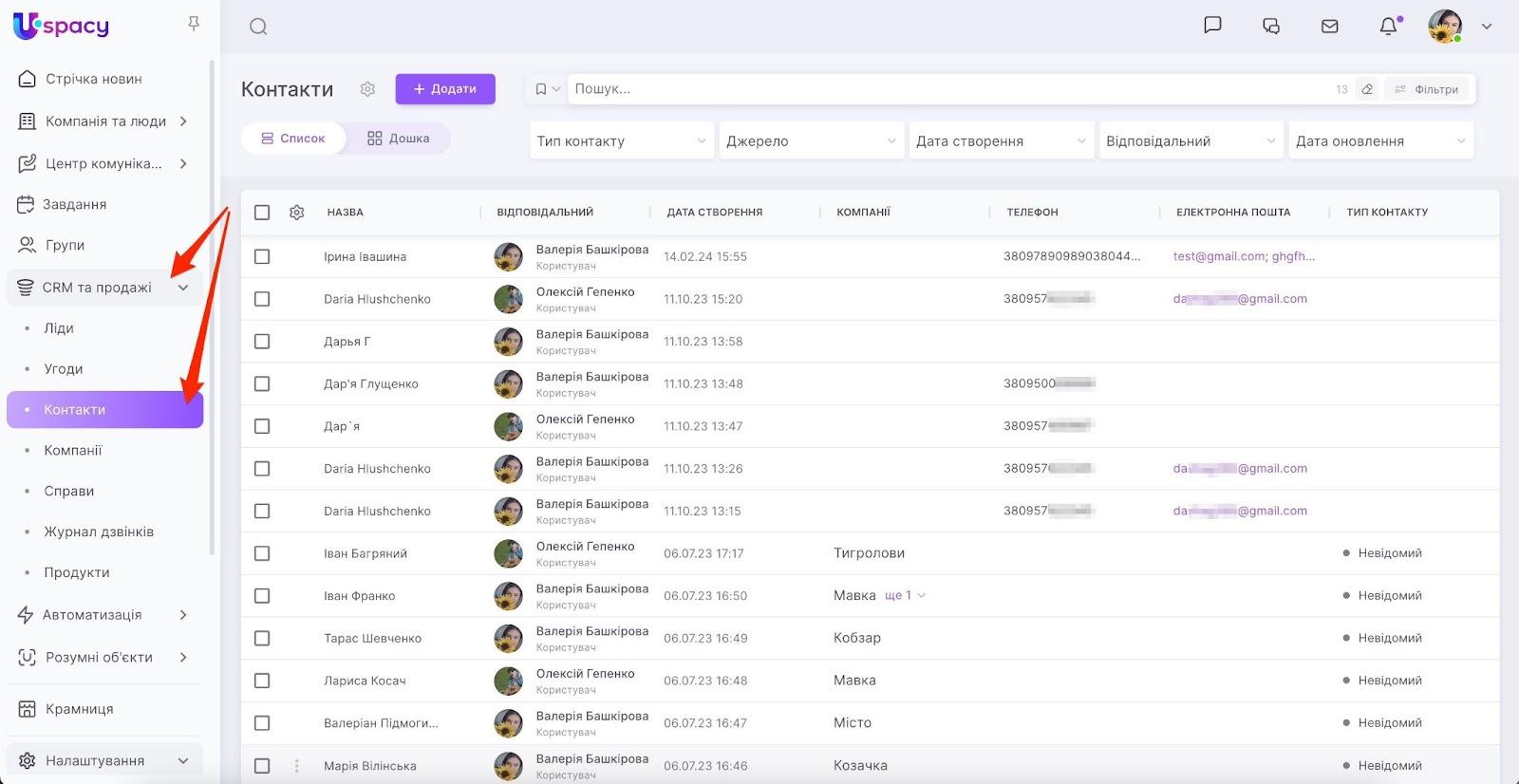Open the Тип контакту dropdown
The height and width of the screenshot is (784, 1519).
click(621, 141)
